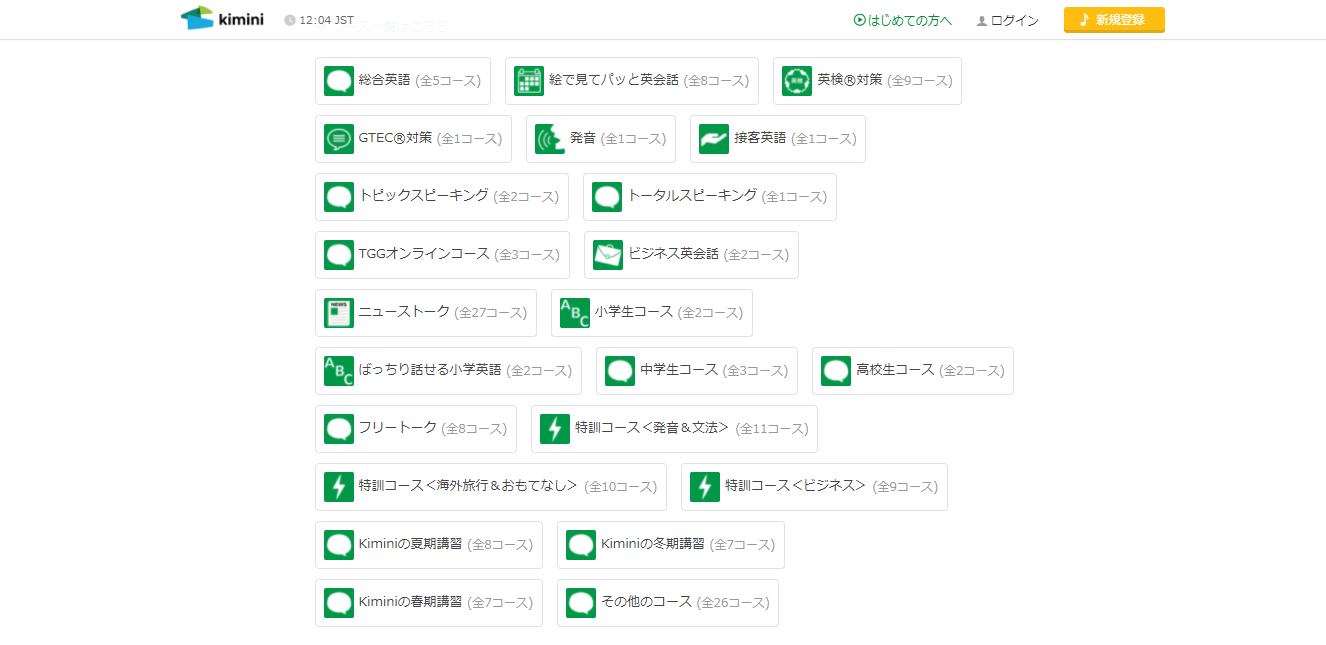Select the 高校生コース category

click(913, 371)
